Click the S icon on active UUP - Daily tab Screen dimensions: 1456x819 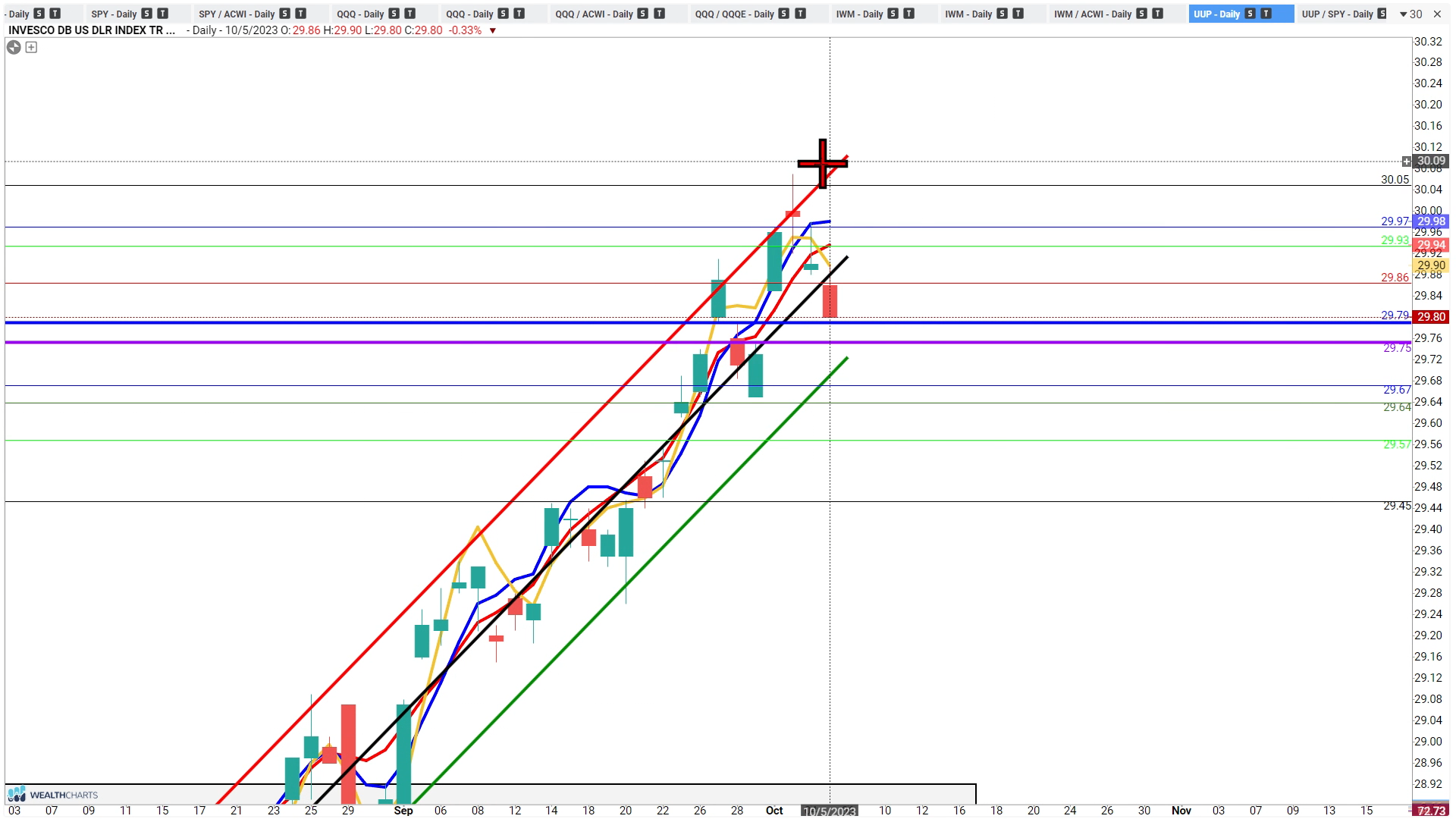[1250, 14]
